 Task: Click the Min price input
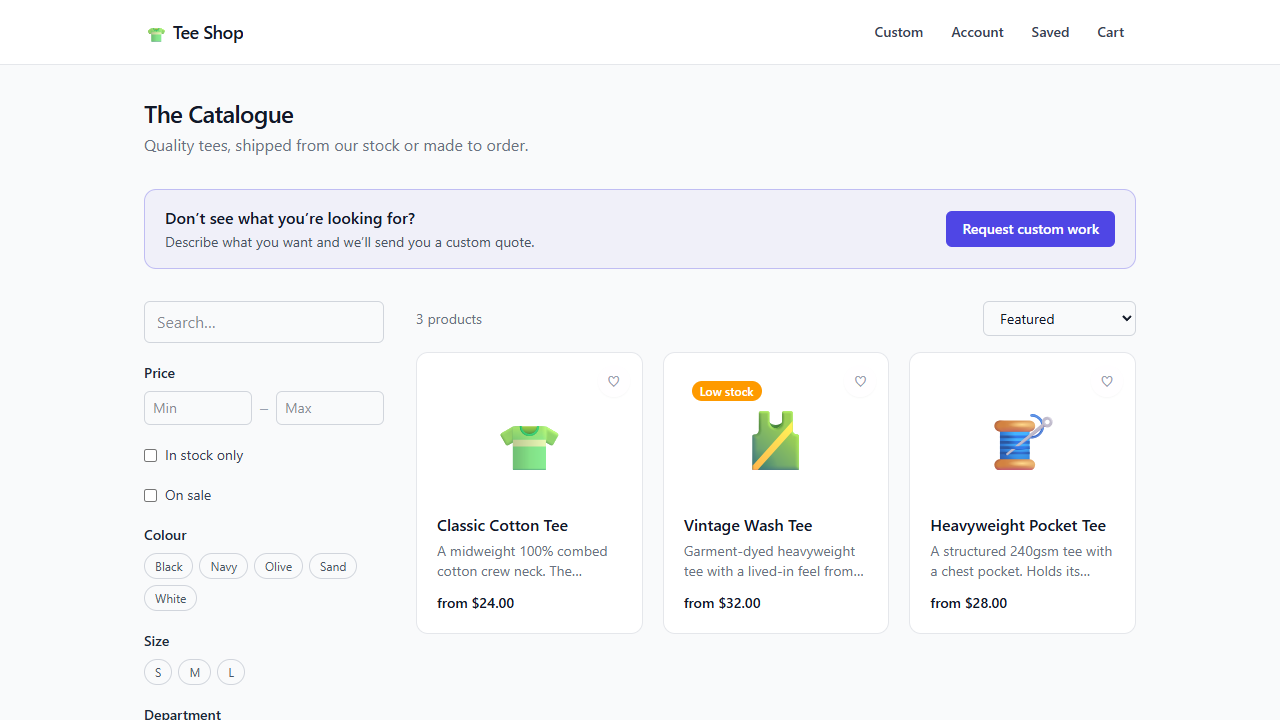(x=198, y=408)
